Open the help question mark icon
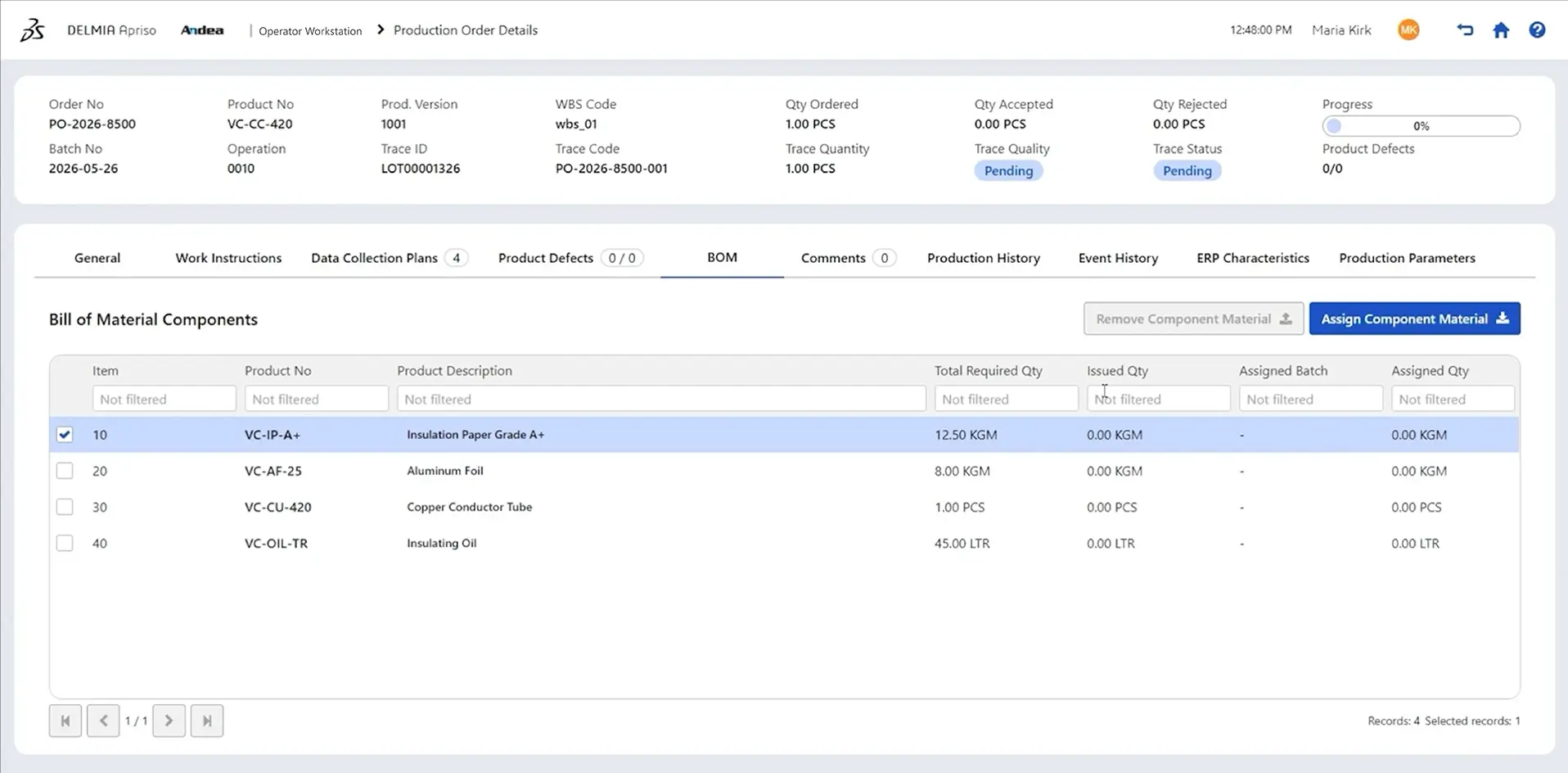Viewport: 1568px width, 773px height. (x=1537, y=30)
